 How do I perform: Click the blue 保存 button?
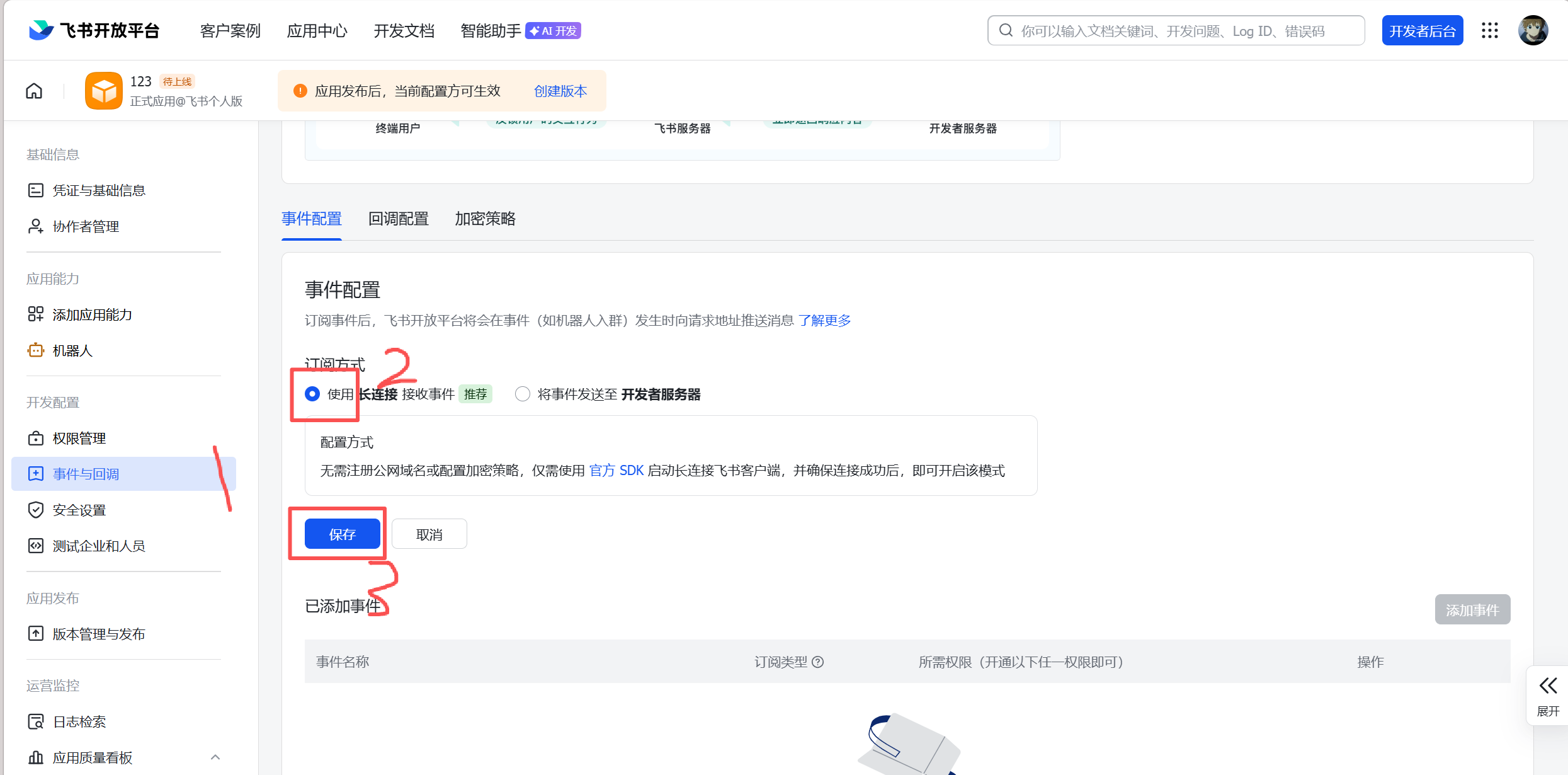pos(342,534)
